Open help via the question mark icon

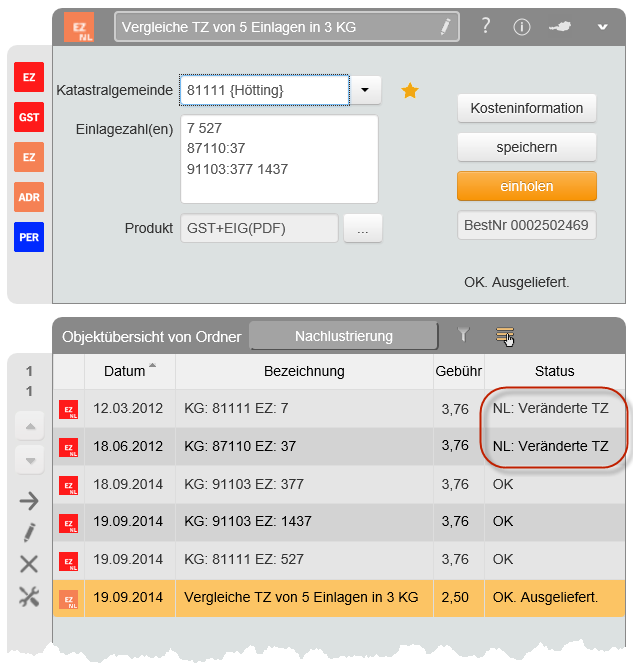pos(486,26)
